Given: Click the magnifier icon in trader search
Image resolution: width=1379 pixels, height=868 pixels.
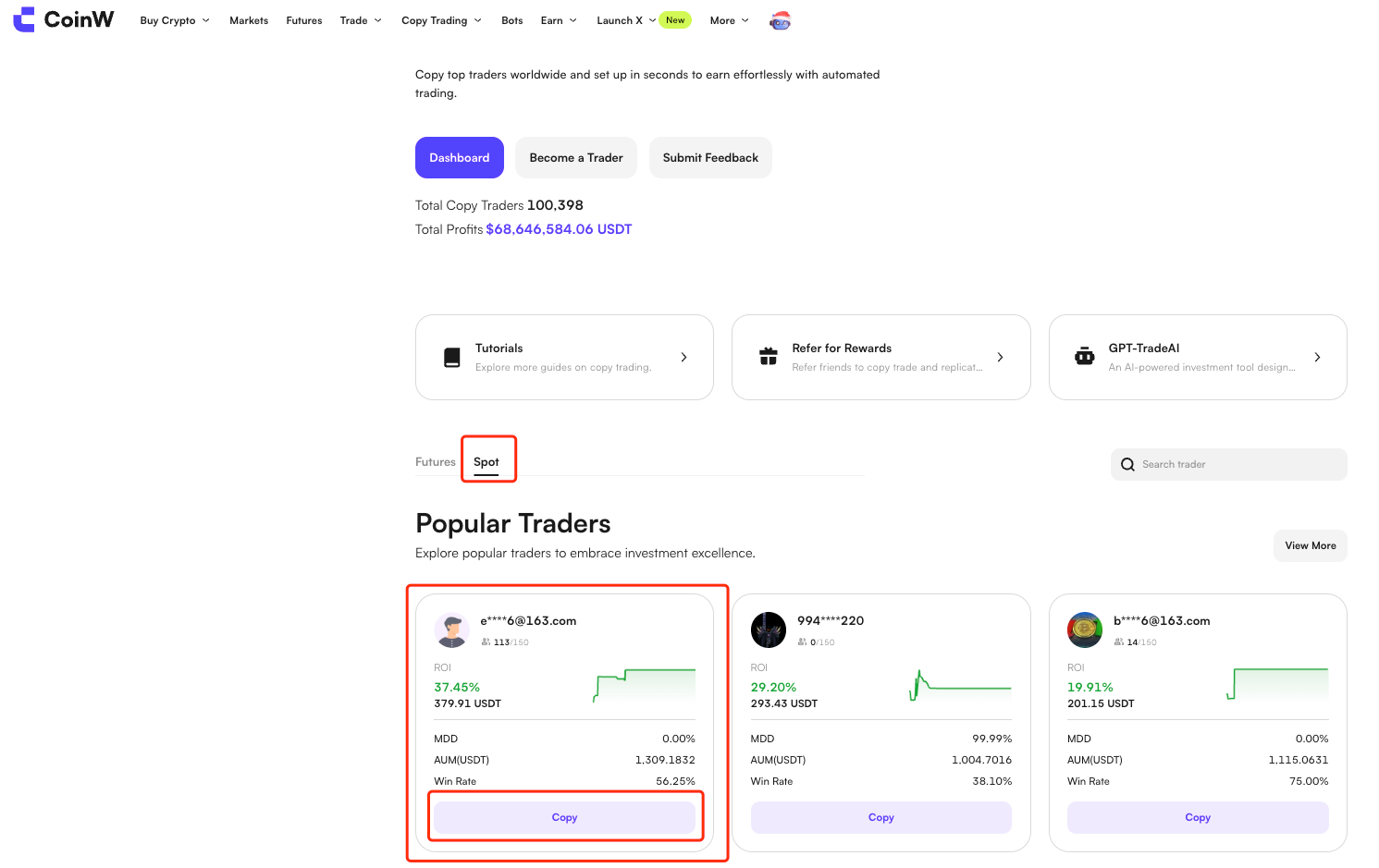Looking at the screenshot, I should click(1127, 465).
